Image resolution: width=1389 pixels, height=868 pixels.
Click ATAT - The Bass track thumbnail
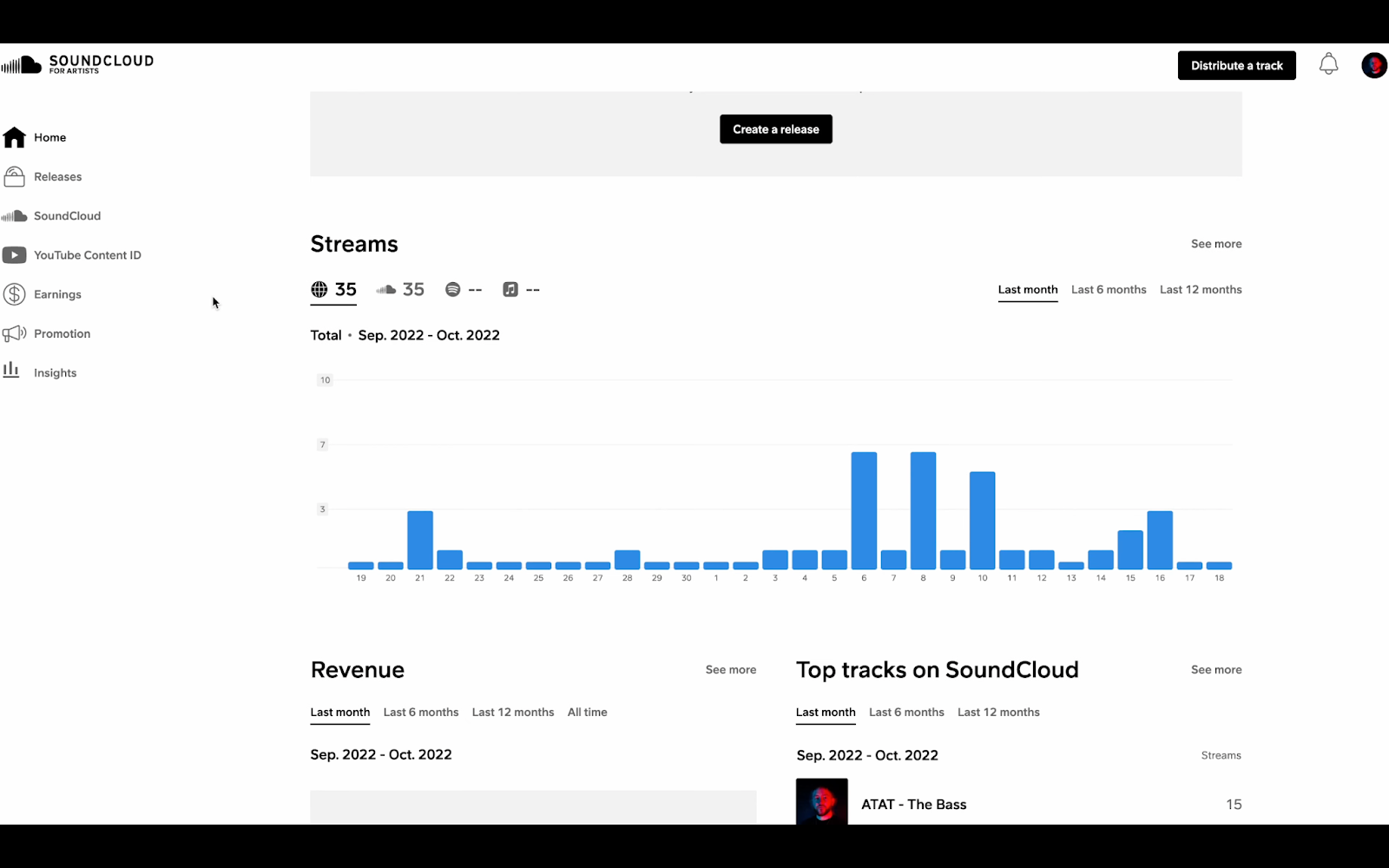822,802
